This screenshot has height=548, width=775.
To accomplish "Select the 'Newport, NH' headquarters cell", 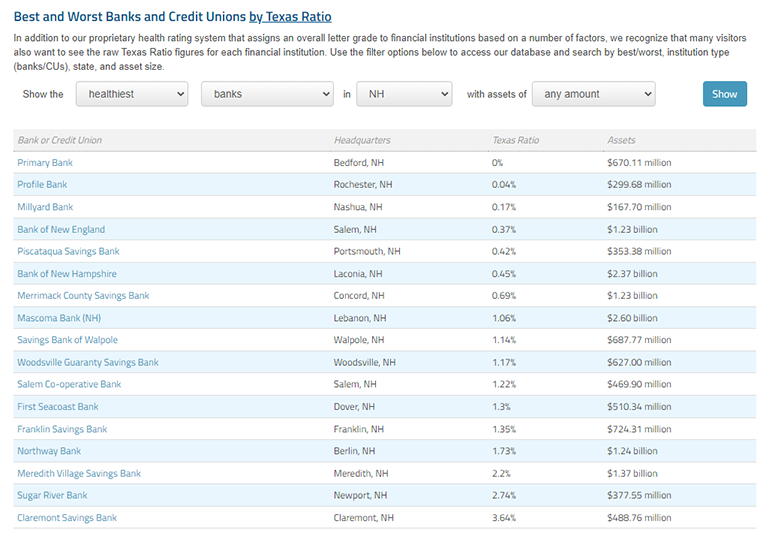I will pos(360,495).
